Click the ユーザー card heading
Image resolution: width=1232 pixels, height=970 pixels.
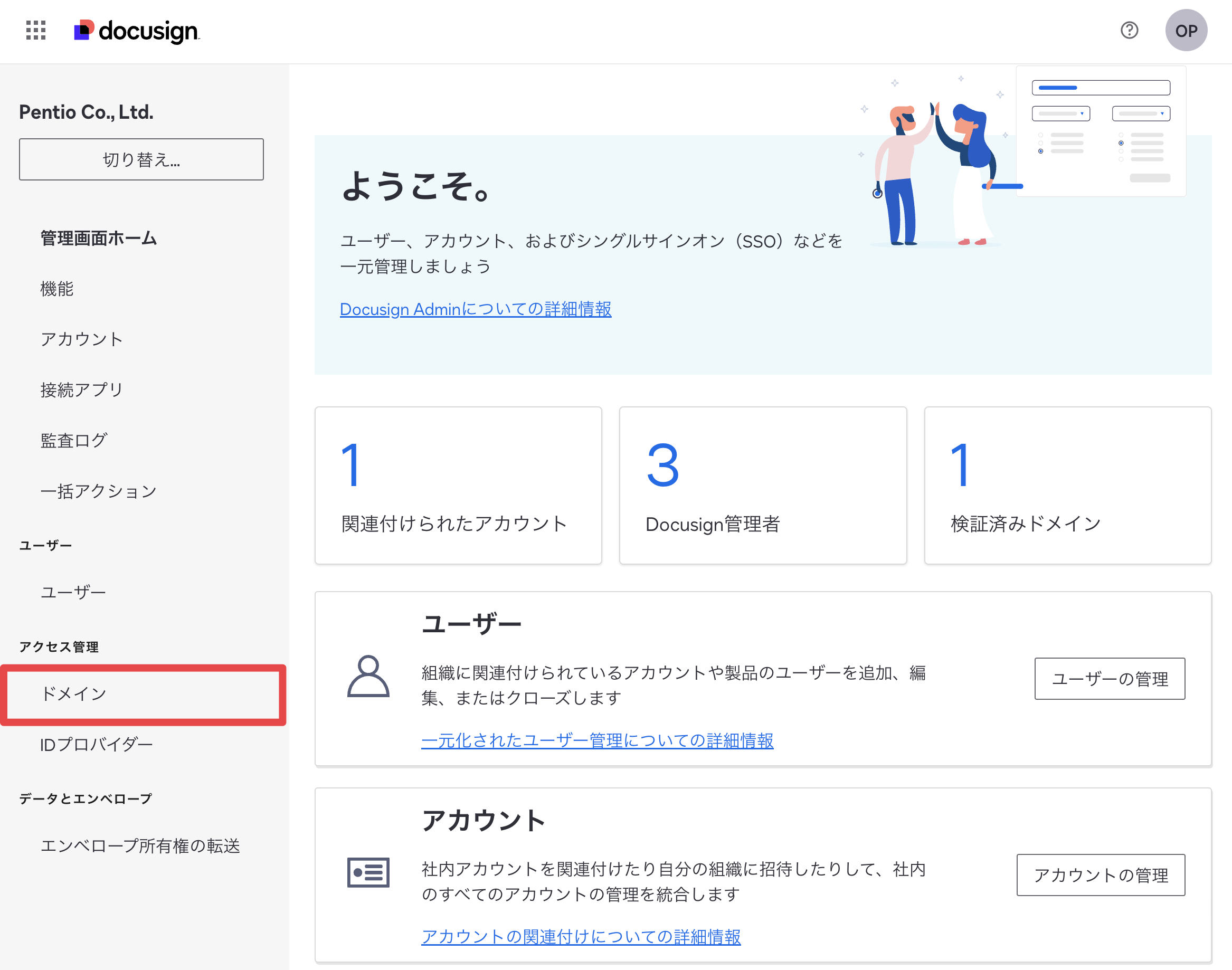(471, 624)
